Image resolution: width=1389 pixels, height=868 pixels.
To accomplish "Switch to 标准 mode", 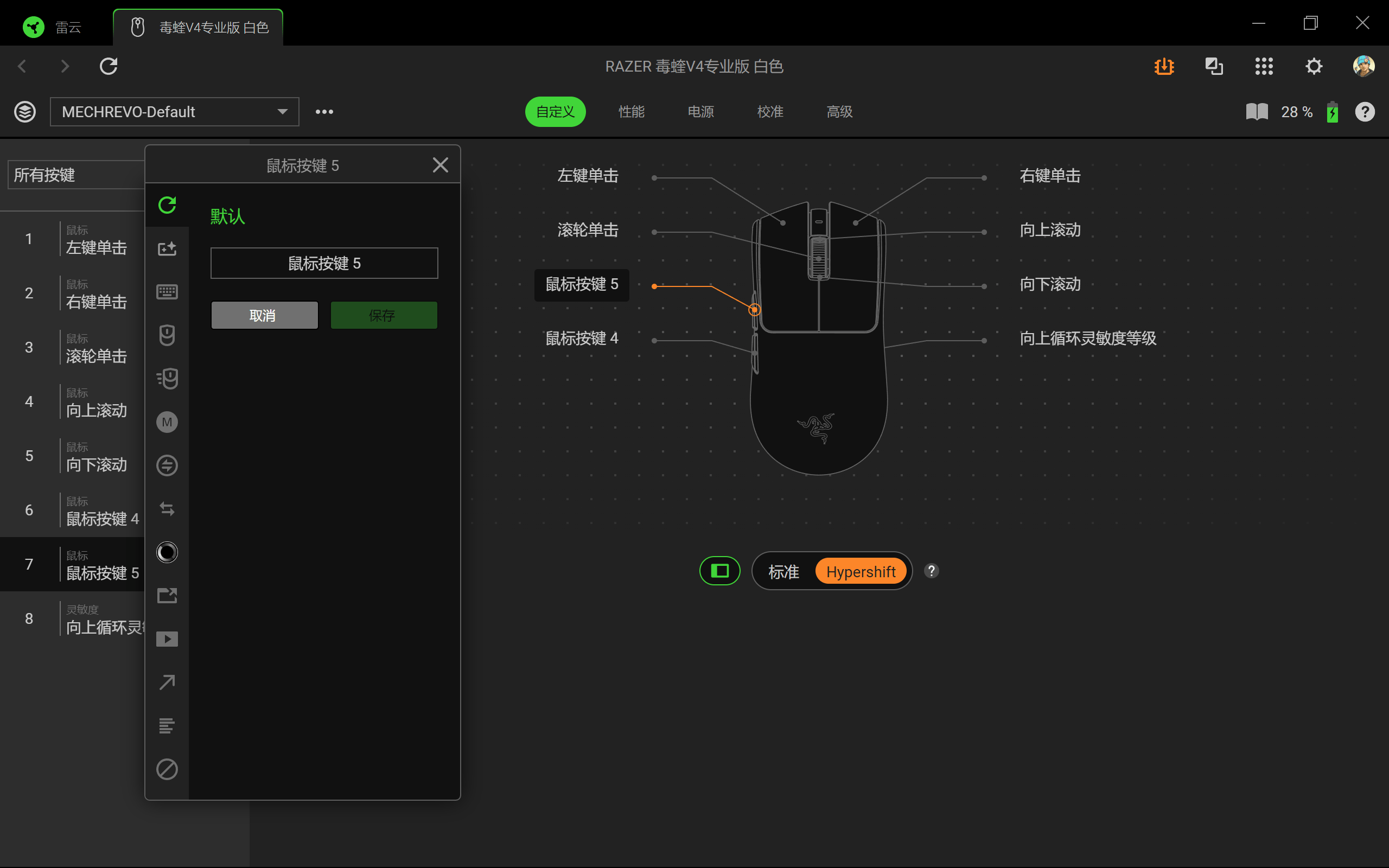I will pos(783,572).
